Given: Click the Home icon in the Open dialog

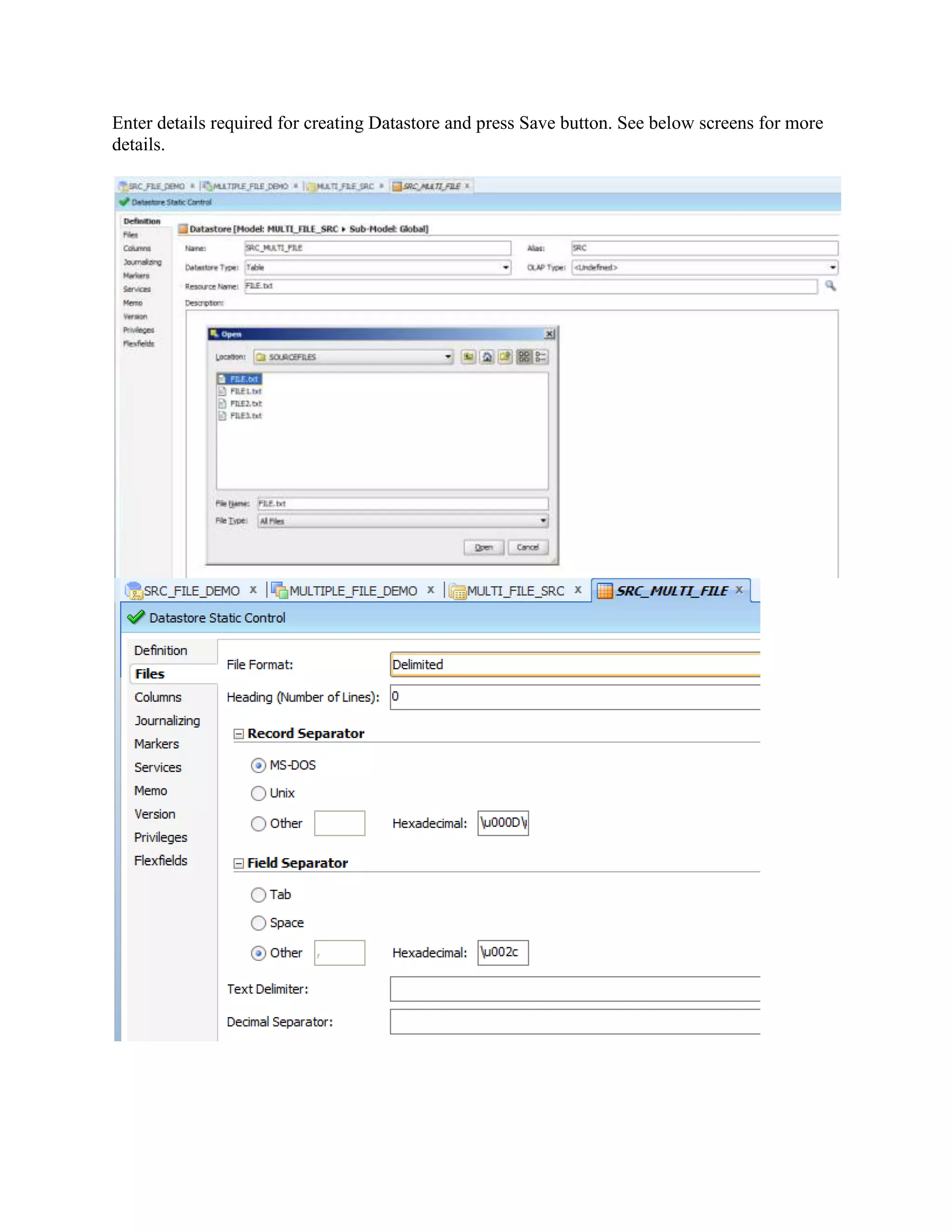Looking at the screenshot, I should [x=487, y=357].
